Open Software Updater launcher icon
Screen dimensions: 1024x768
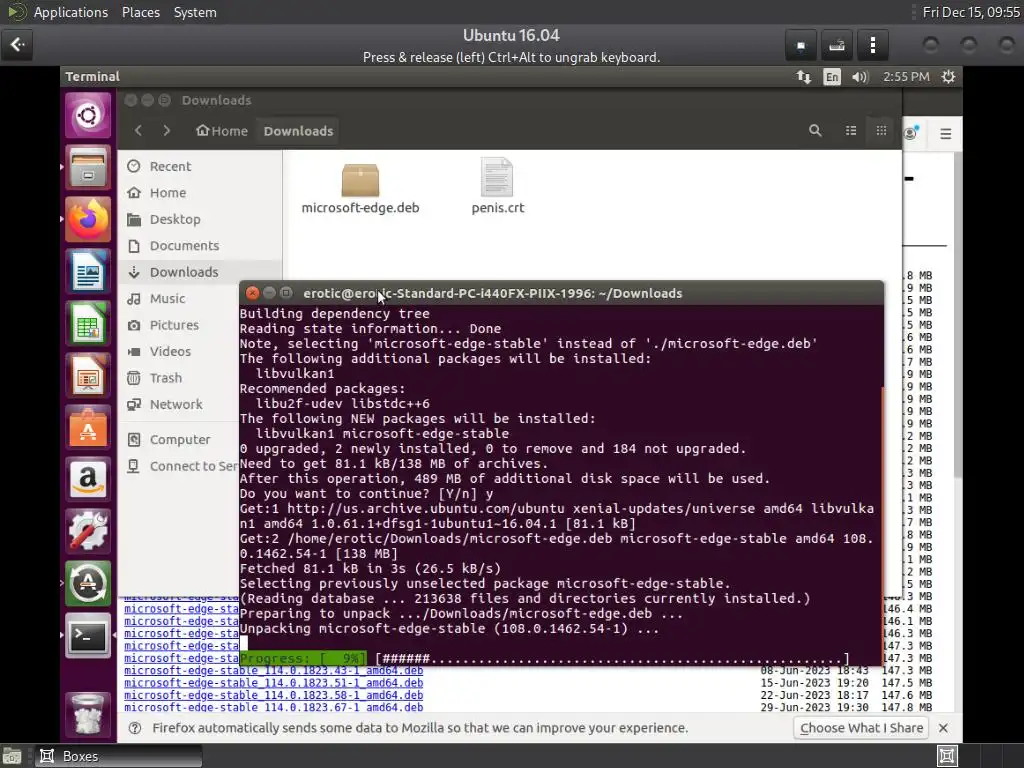[88, 583]
